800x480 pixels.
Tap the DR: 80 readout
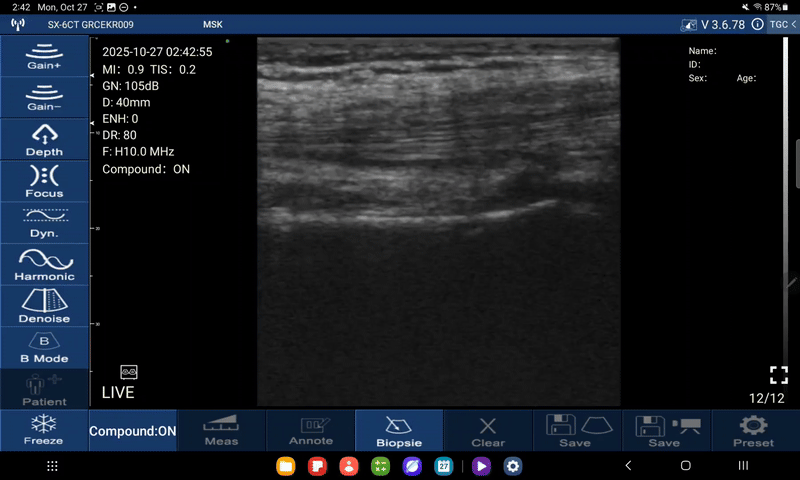119,135
